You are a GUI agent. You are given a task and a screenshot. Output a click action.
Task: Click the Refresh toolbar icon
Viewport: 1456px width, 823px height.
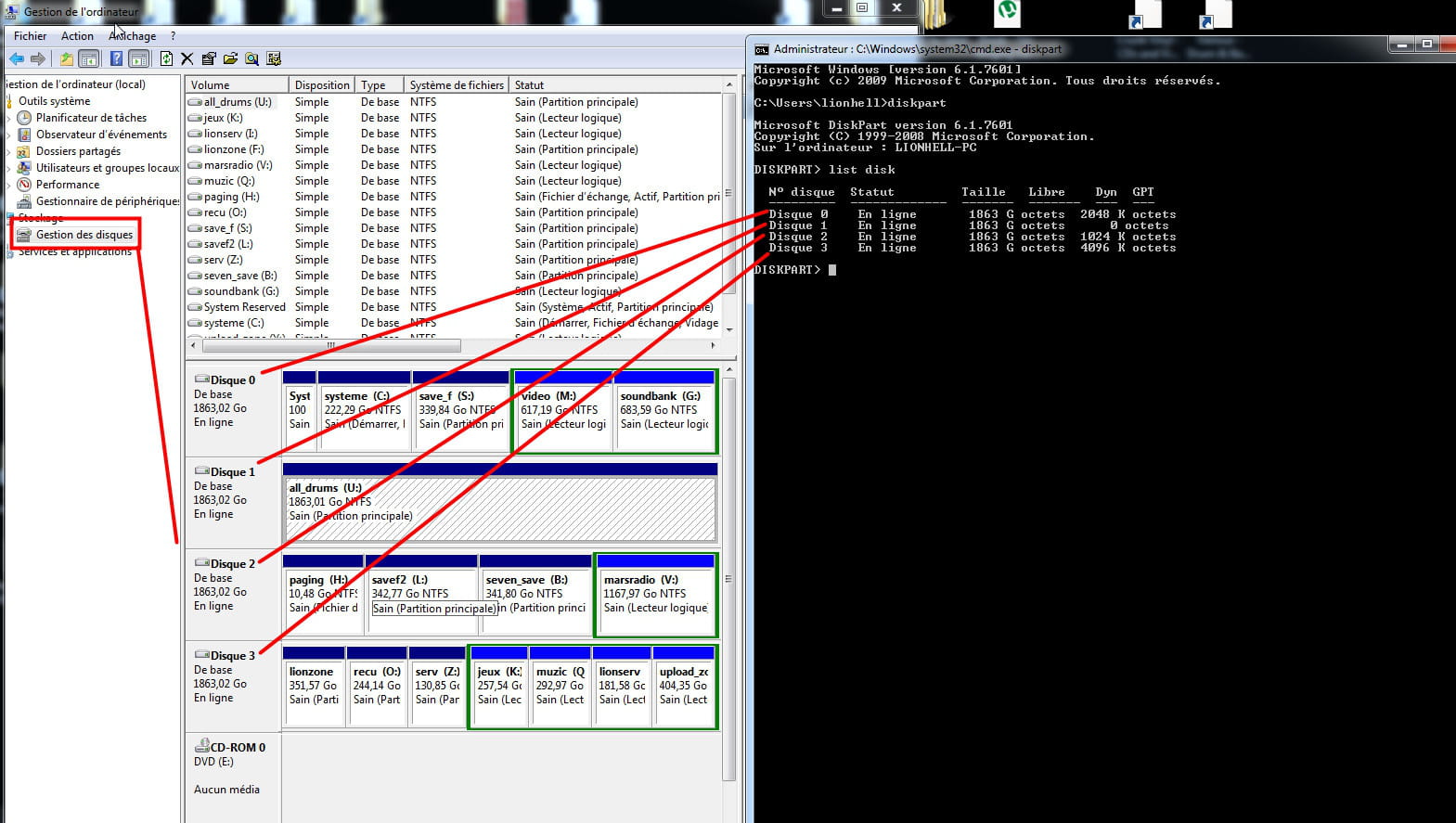[166, 59]
